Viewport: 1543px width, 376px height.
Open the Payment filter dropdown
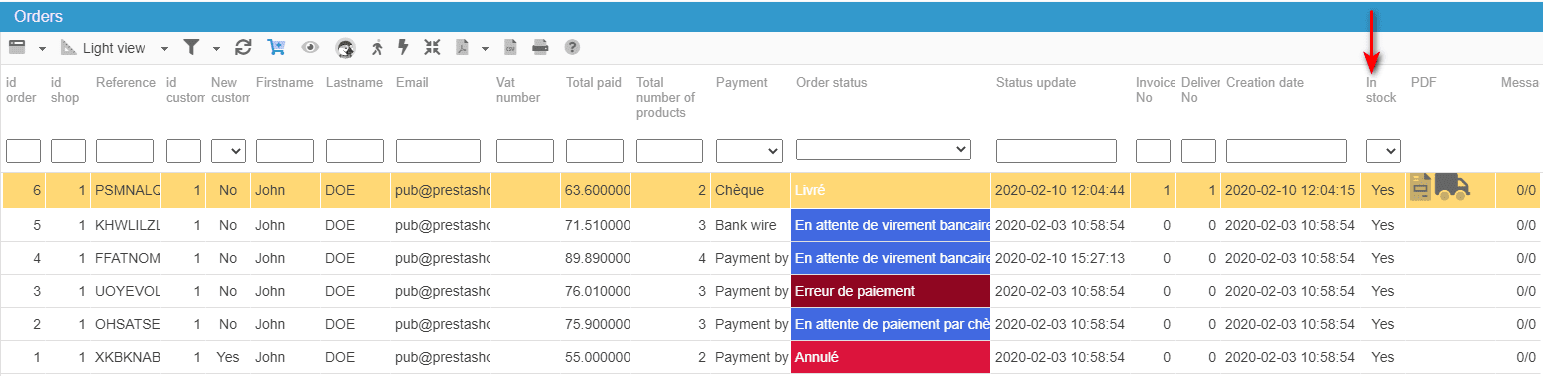749,150
